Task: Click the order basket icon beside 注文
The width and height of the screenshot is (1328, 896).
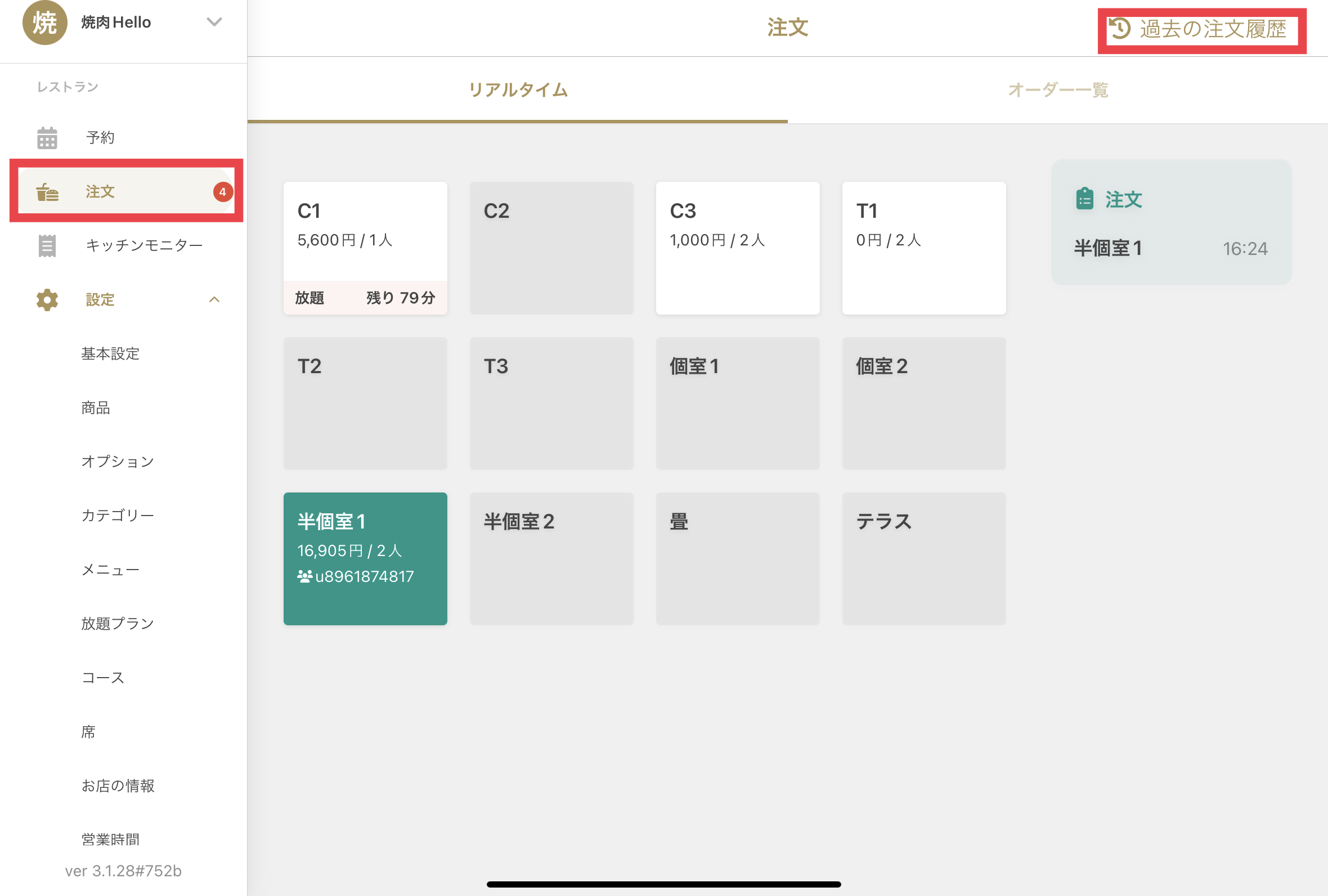Action: [47, 192]
